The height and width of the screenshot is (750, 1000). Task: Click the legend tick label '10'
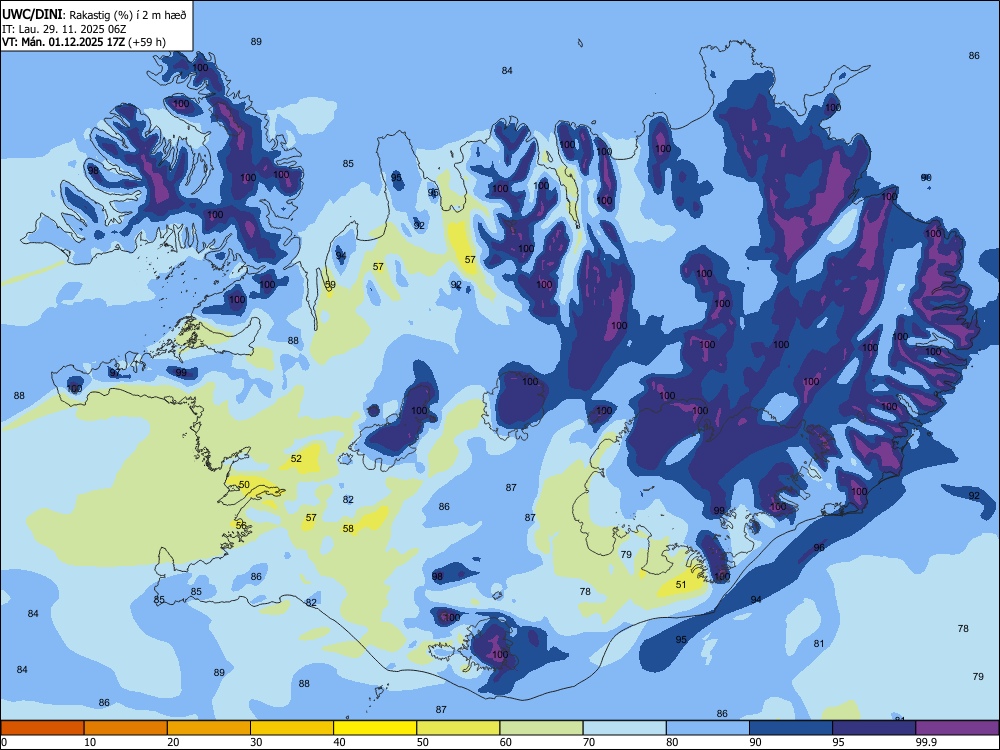[x=90, y=742]
